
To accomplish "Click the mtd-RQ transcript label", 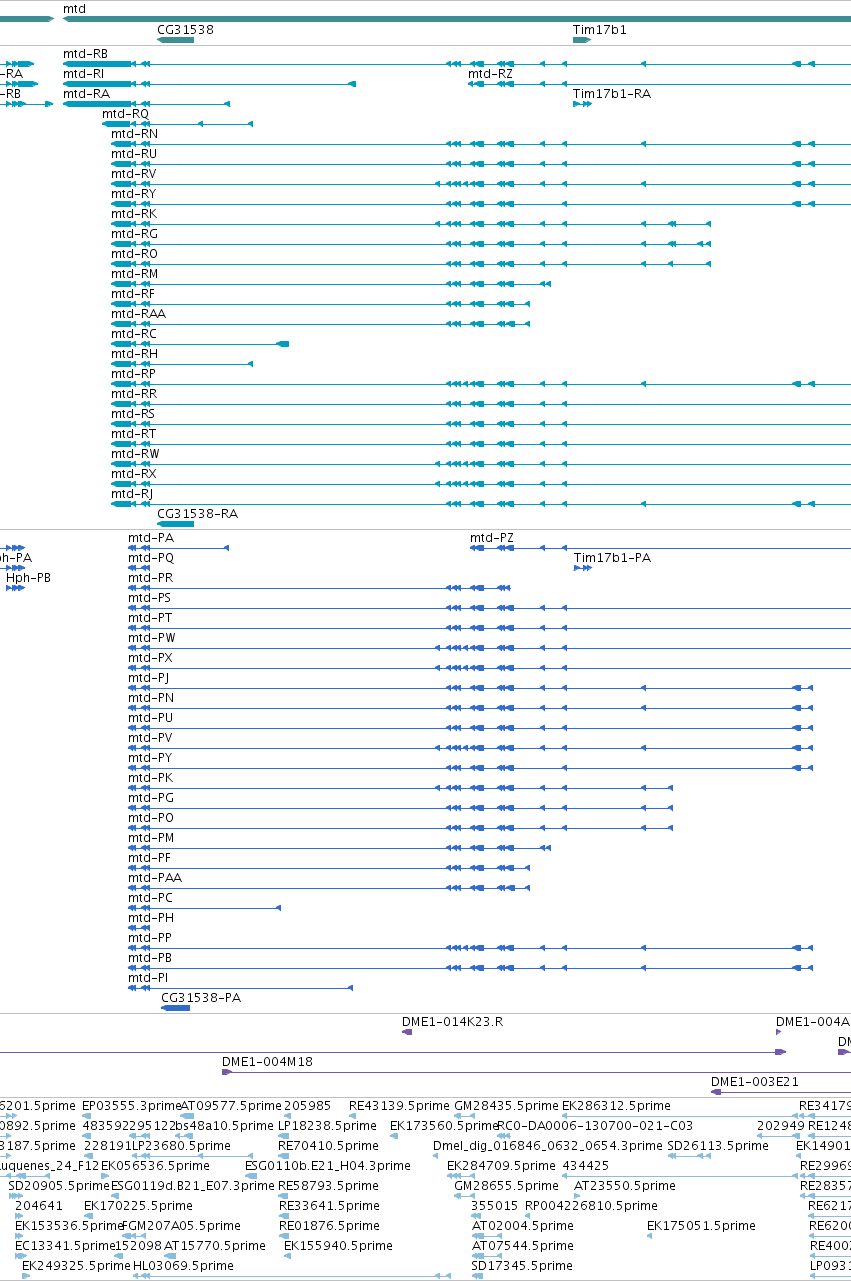I will point(125,114).
